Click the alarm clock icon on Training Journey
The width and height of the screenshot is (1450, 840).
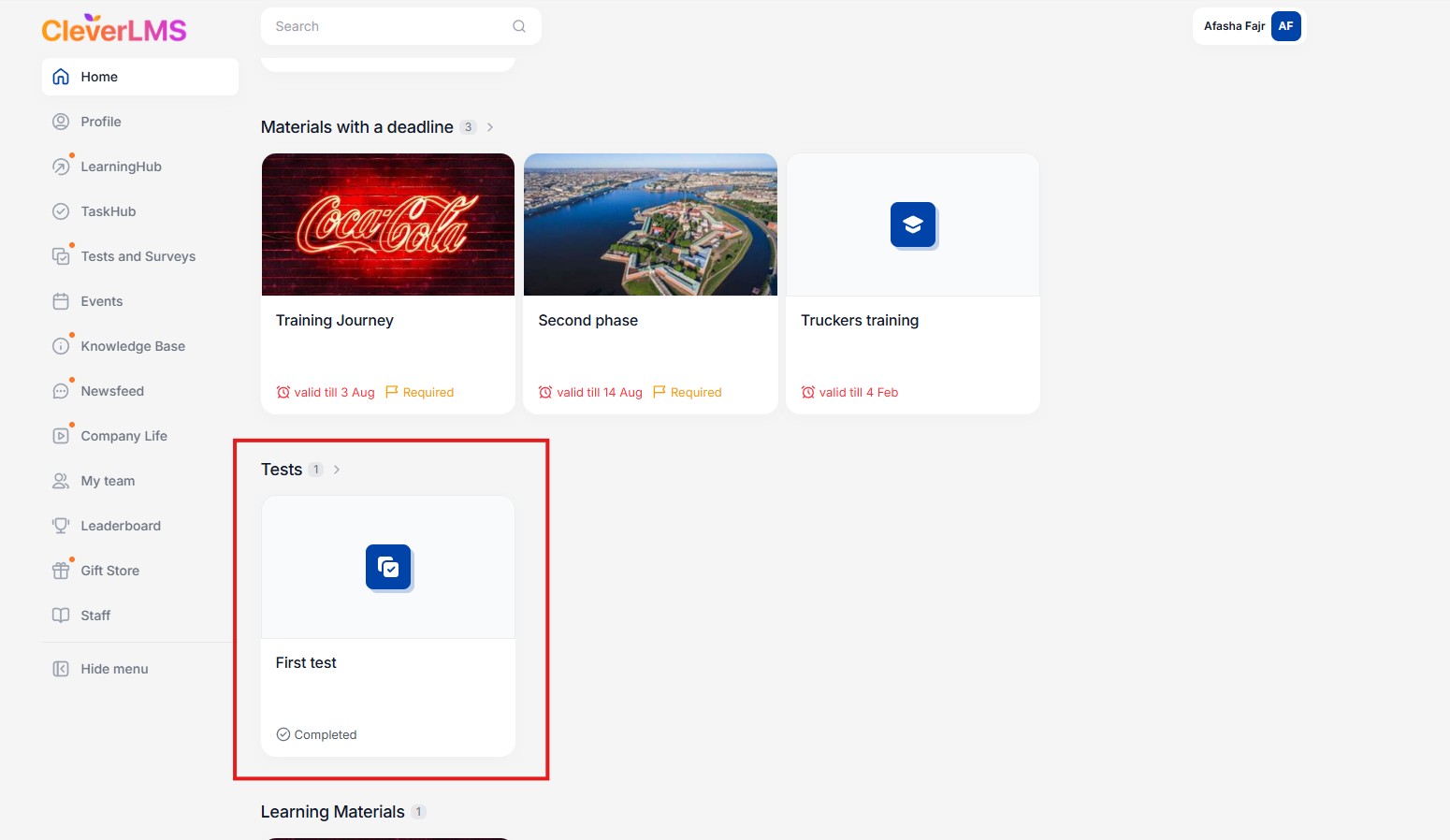tap(283, 392)
